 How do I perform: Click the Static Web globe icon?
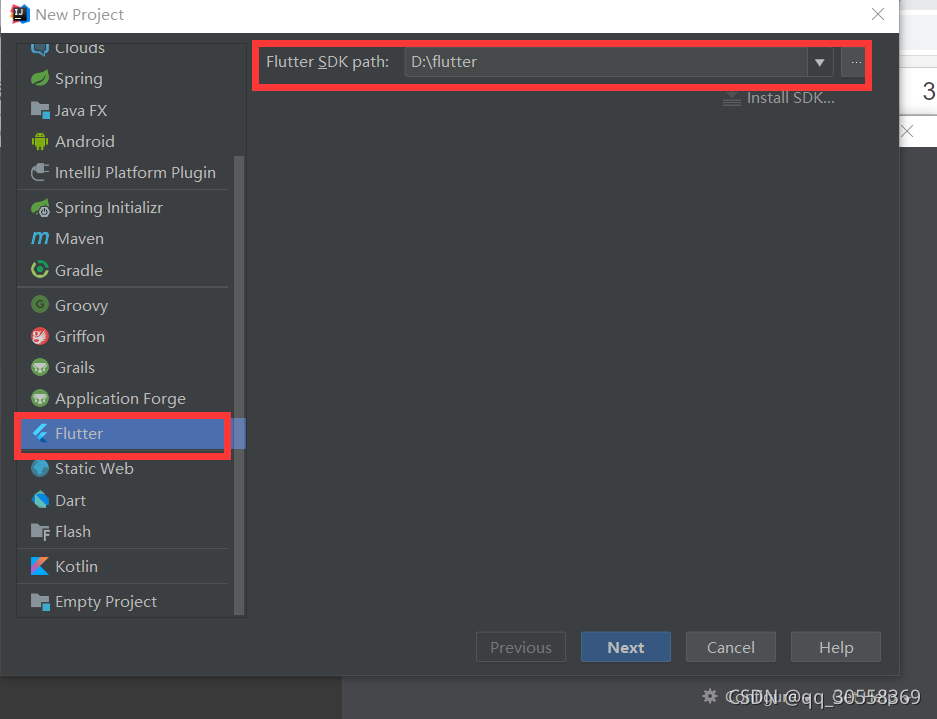click(40, 468)
